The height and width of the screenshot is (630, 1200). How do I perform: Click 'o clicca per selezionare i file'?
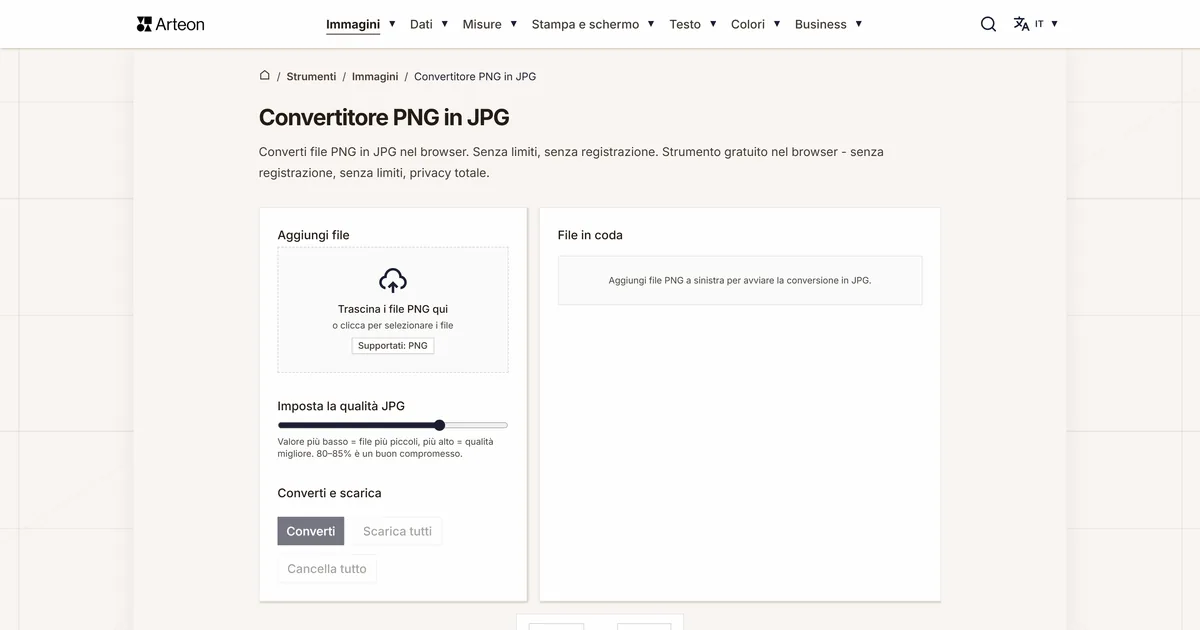tap(393, 326)
